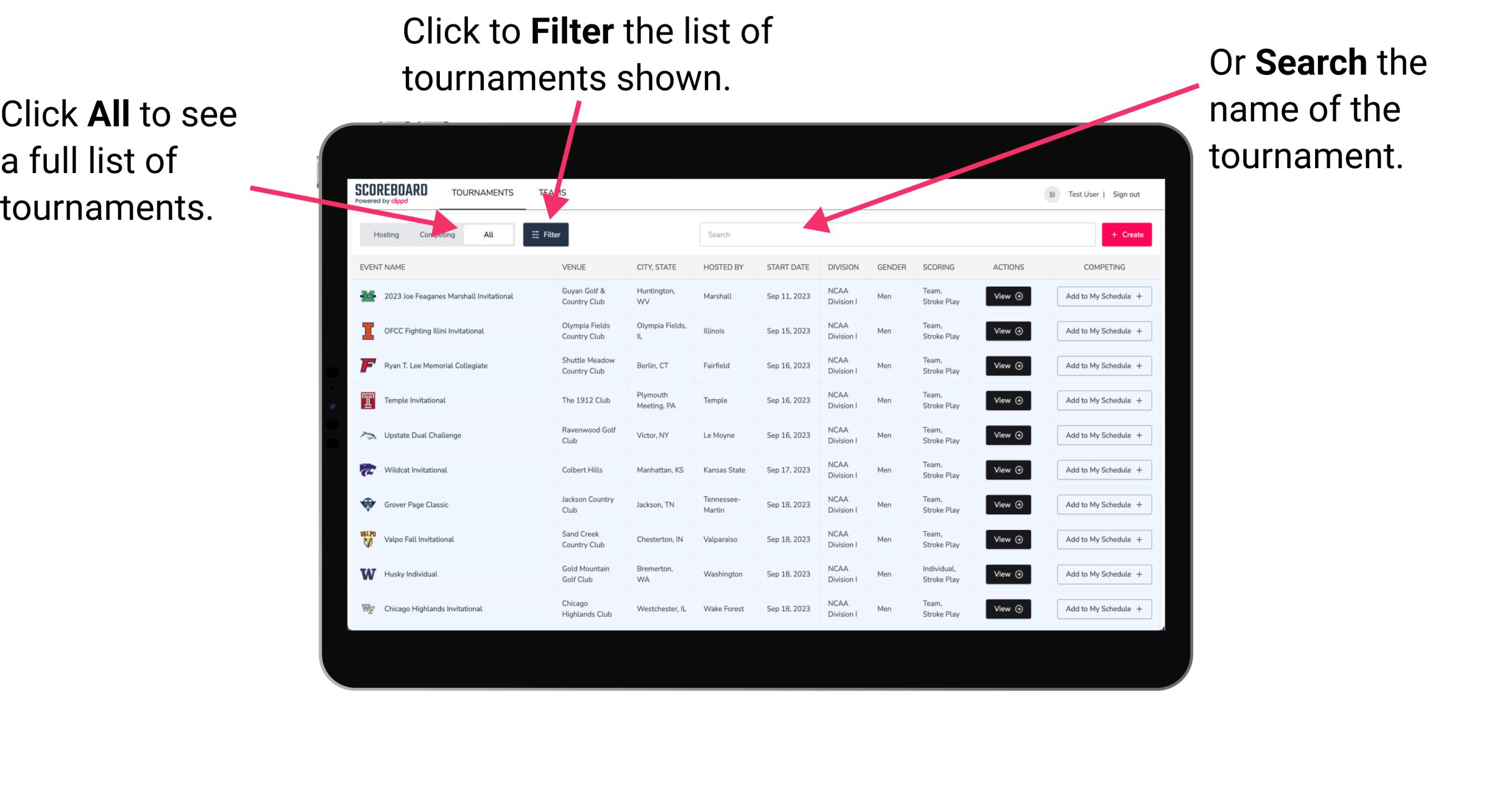Click the Marshall team logo icon
This screenshot has height=812, width=1510.
click(x=370, y=297)
